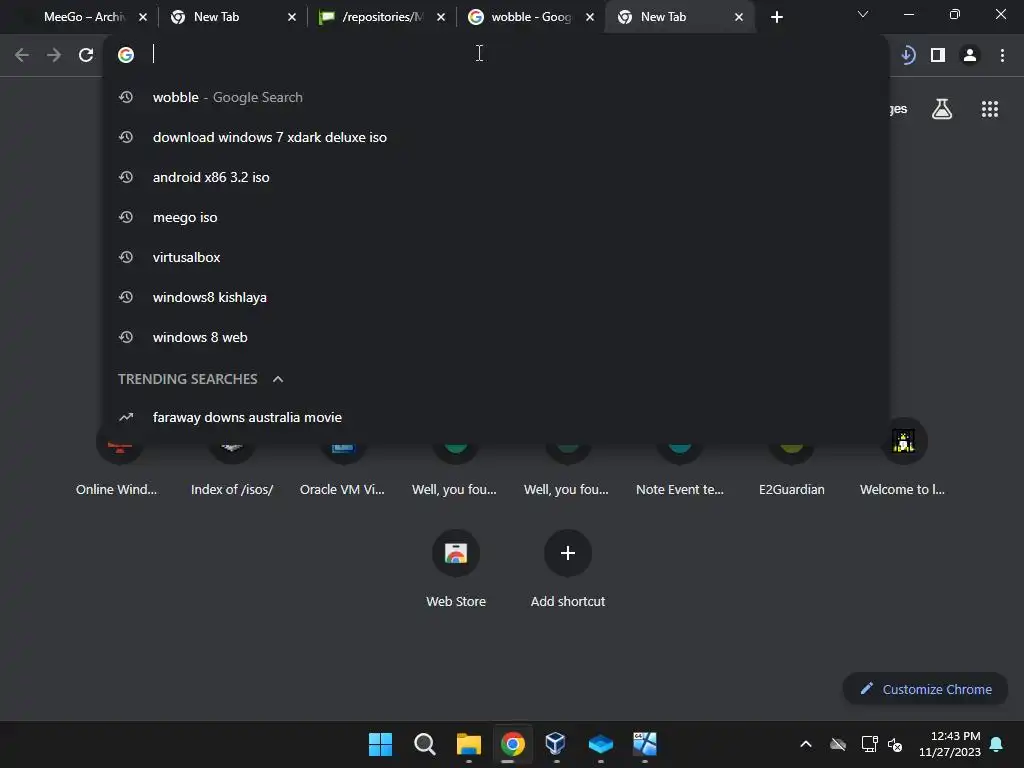Open the Google apps grid icon
1024x768 pixels.
[990, 109]
